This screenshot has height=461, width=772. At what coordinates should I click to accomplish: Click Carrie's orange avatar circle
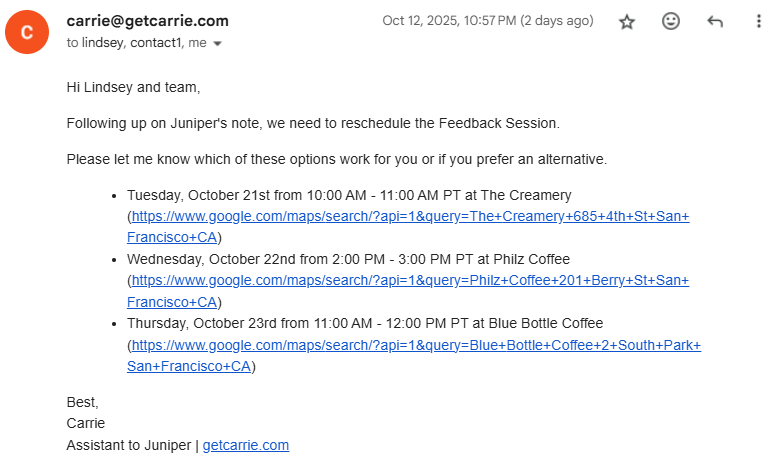pyautogui.click(x=26, y=32)
